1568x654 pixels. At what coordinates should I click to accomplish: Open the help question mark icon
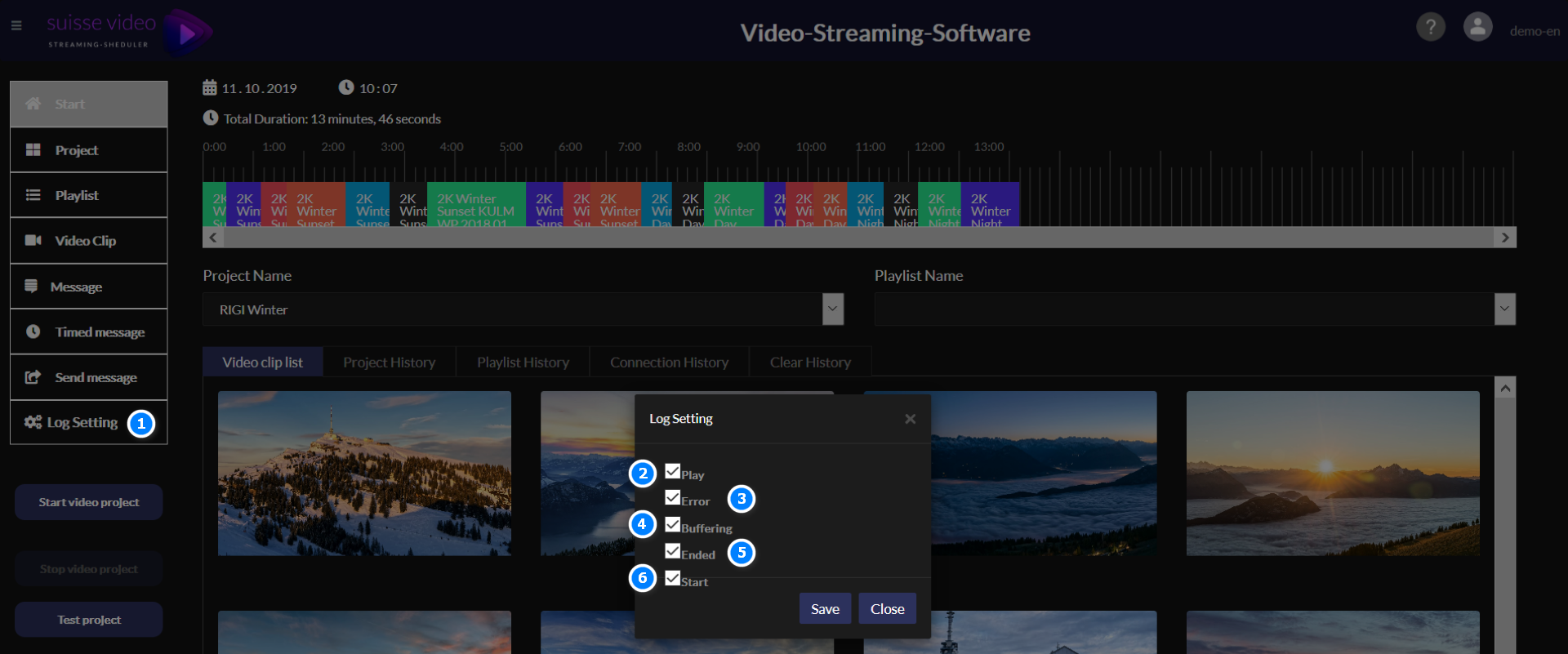[x=1430, y=27]
